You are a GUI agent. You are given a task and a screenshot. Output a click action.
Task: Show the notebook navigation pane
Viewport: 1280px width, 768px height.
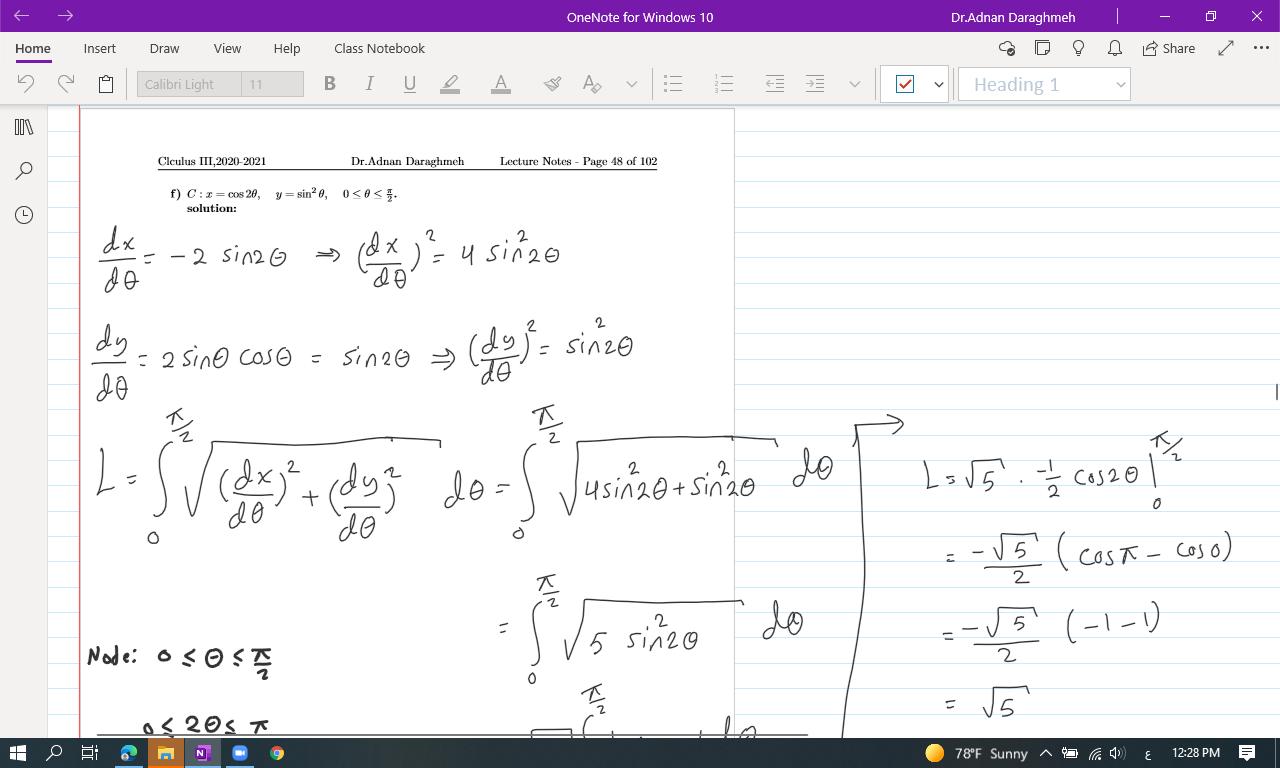point(24,127)
